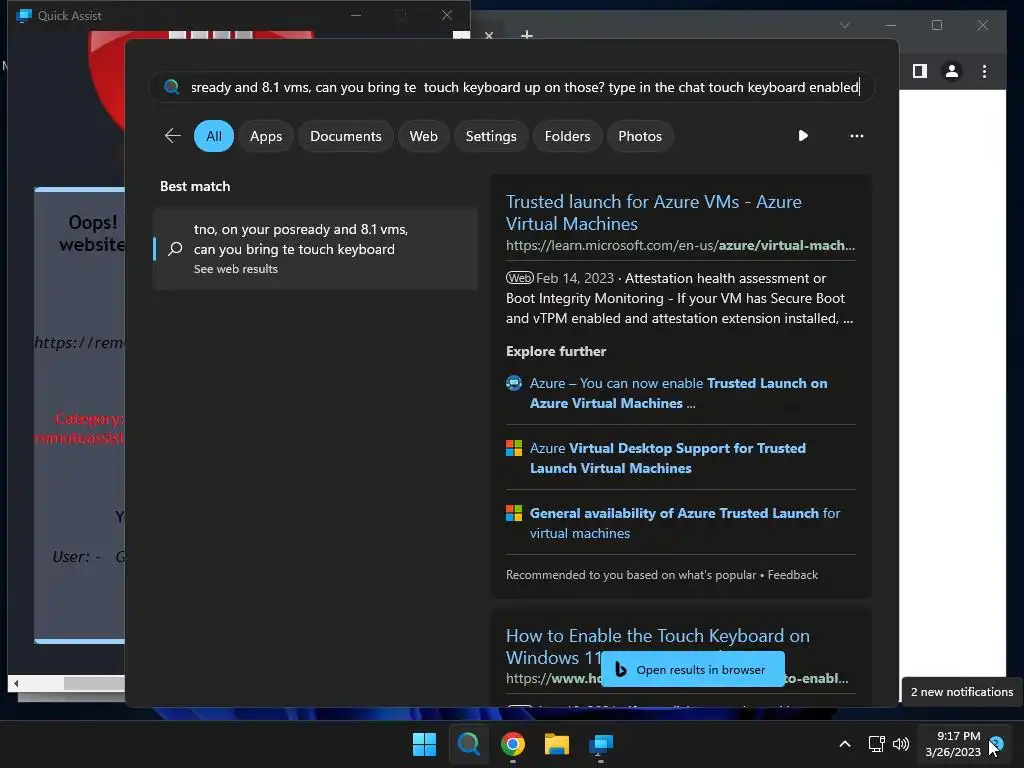Open Chrome three-dot menu

click(x=984, y=71)
